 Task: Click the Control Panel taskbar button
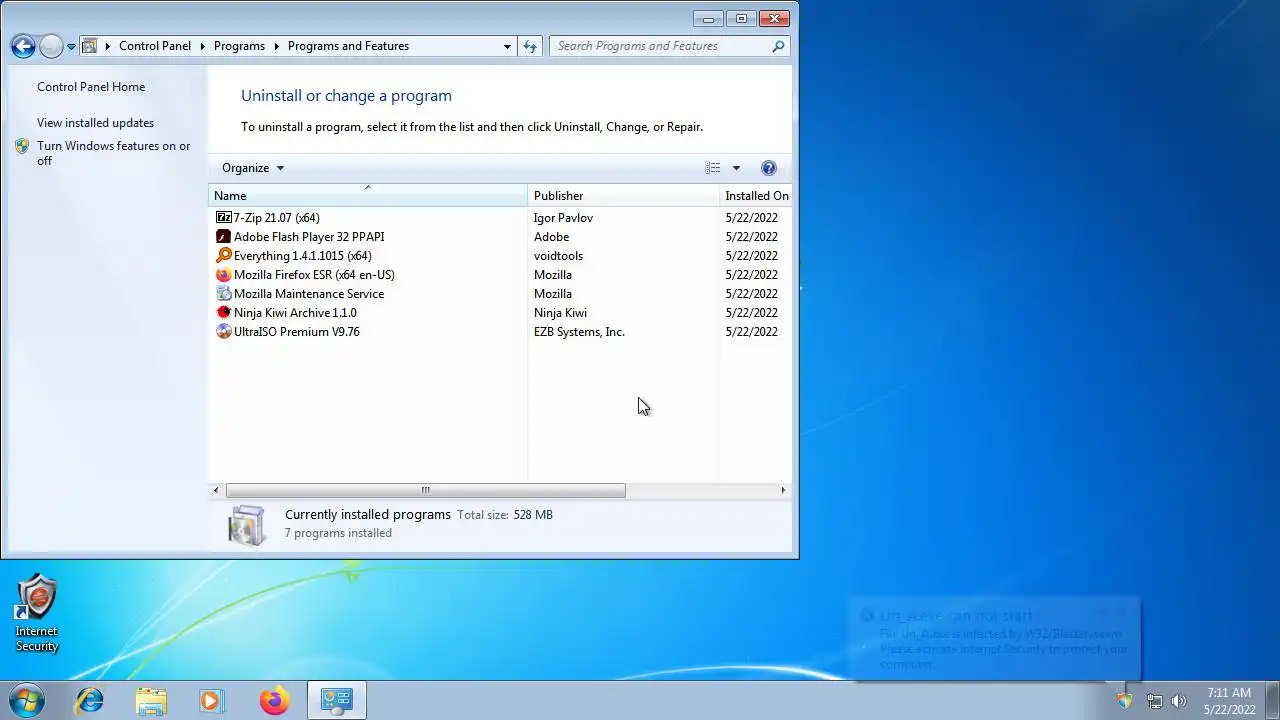(336, 700)
